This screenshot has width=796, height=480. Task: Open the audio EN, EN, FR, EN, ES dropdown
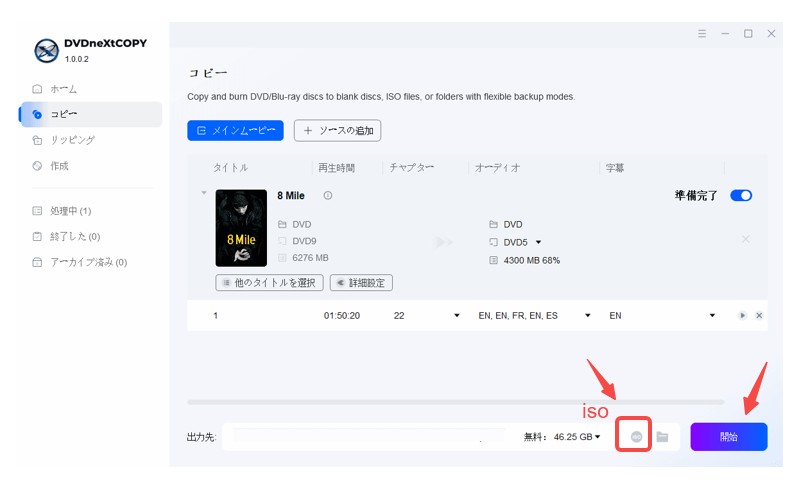click(587, 316)
